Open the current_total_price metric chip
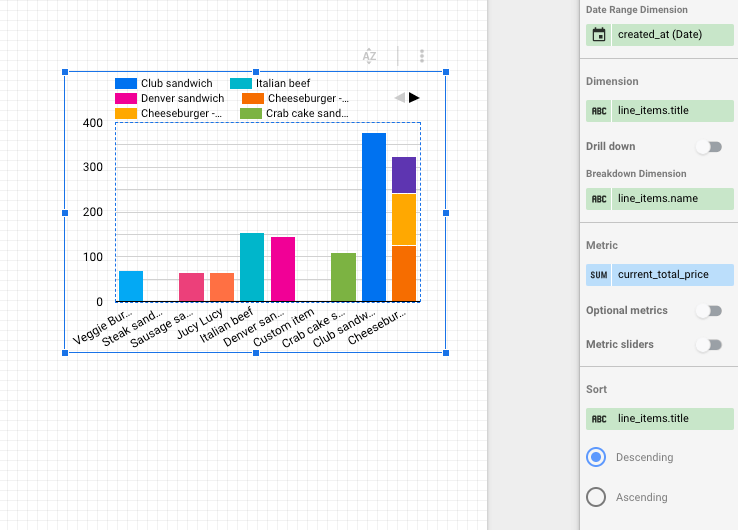Screen dimensions: 738x530 [660, 275]
